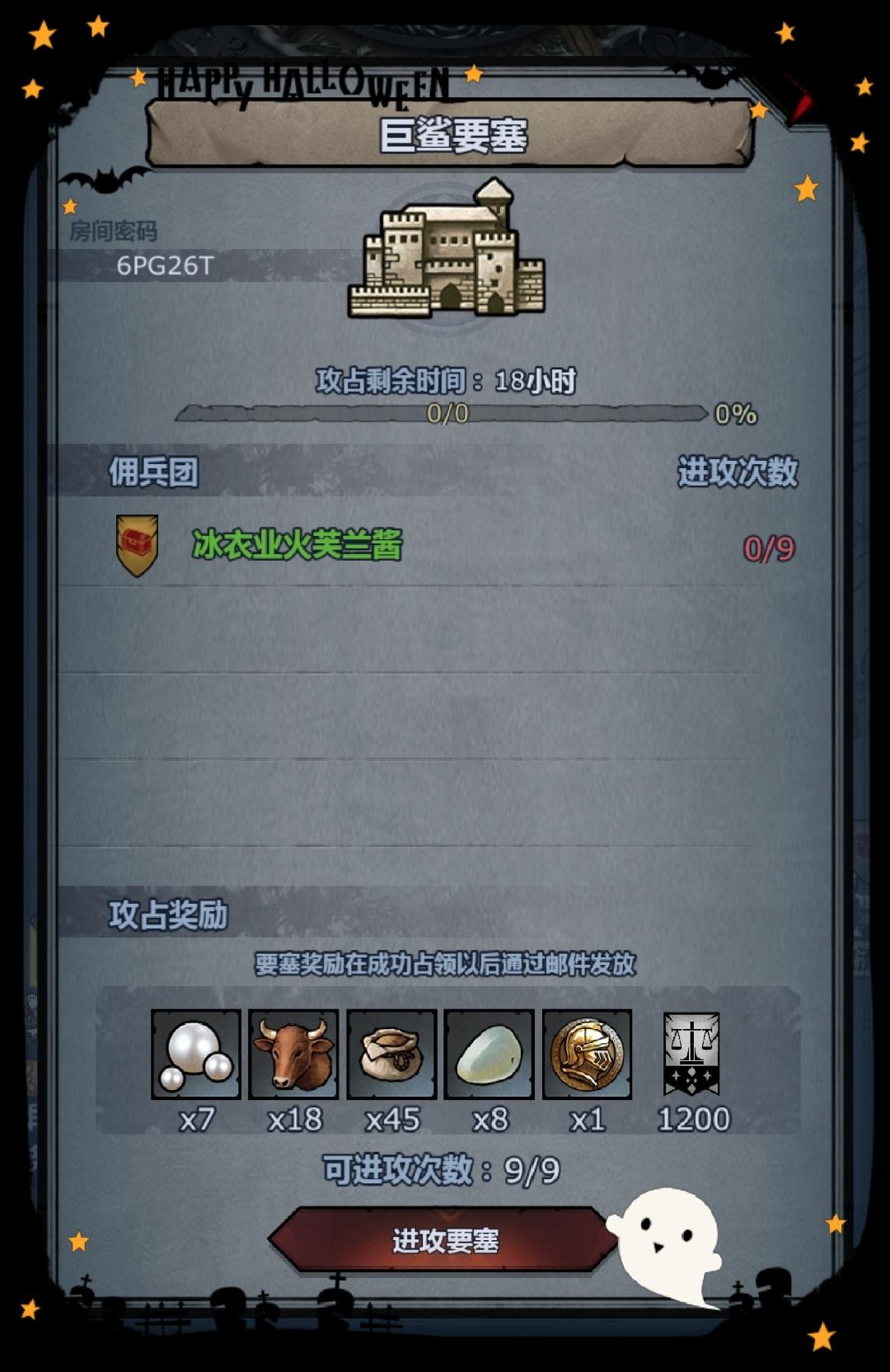The image size is (890, 1372).
Task: Click the capture progress bar showing 0/0
Action: pyautogui.click(x=443, y=413)
